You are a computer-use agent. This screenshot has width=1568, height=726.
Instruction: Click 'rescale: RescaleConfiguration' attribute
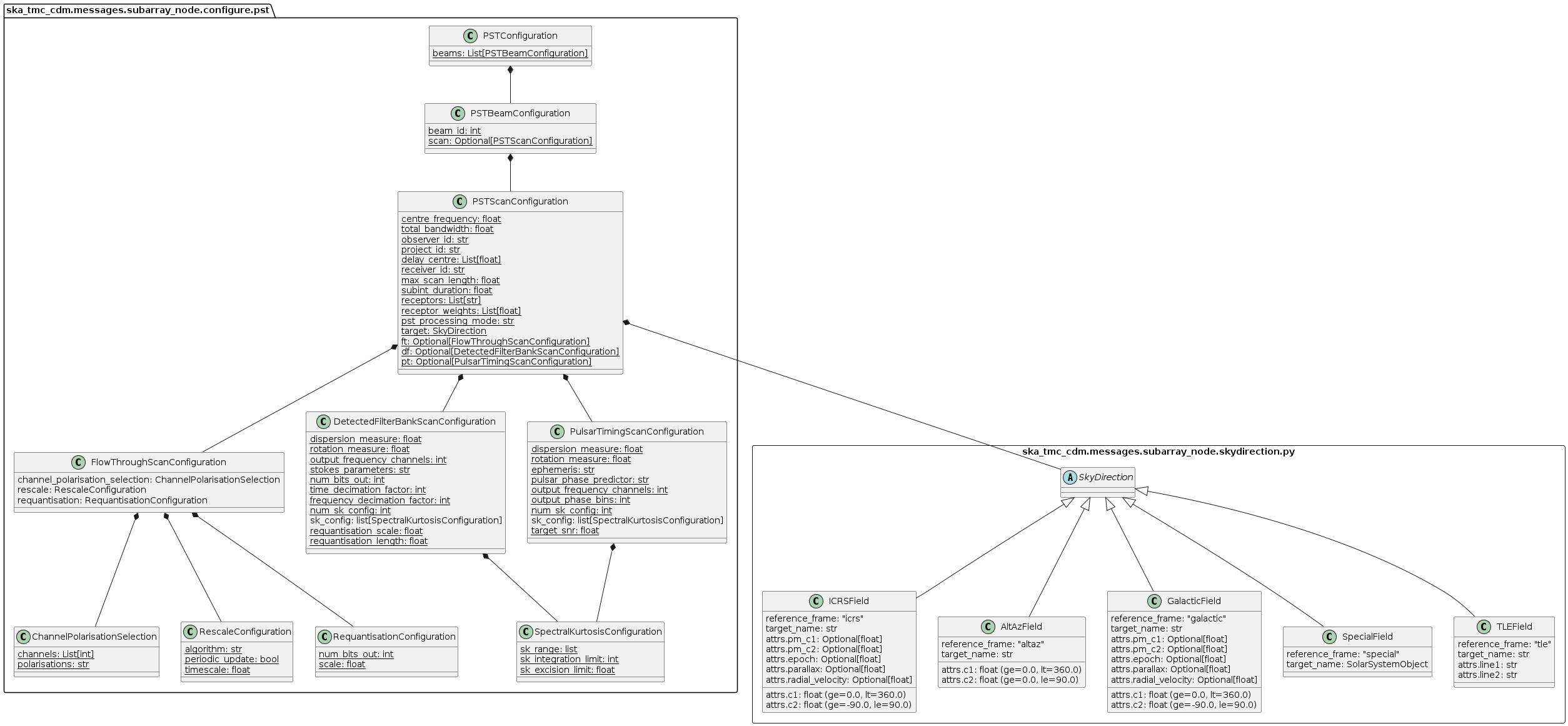(x=82, y=490)
